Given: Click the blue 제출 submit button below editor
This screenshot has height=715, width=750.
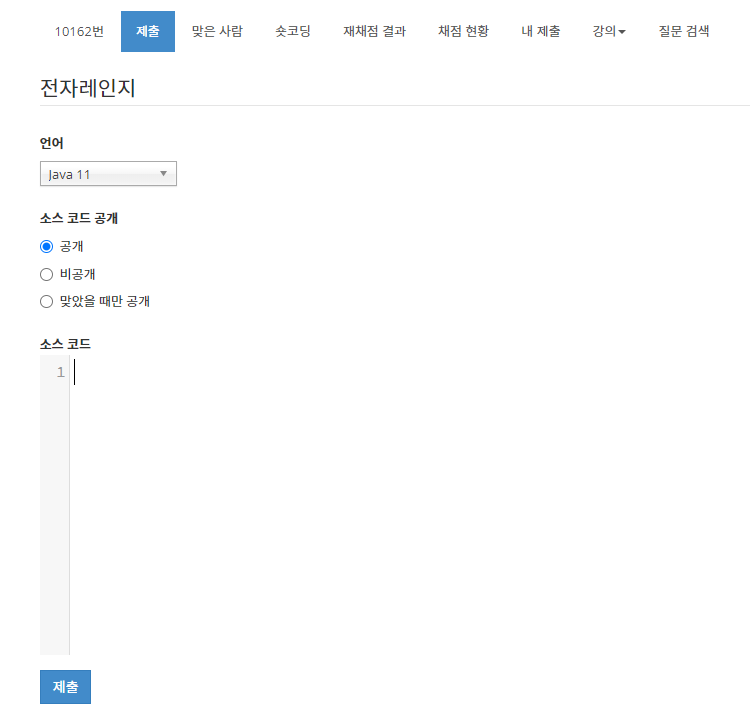Looking at the screenshot, I should tap(66, 687).
